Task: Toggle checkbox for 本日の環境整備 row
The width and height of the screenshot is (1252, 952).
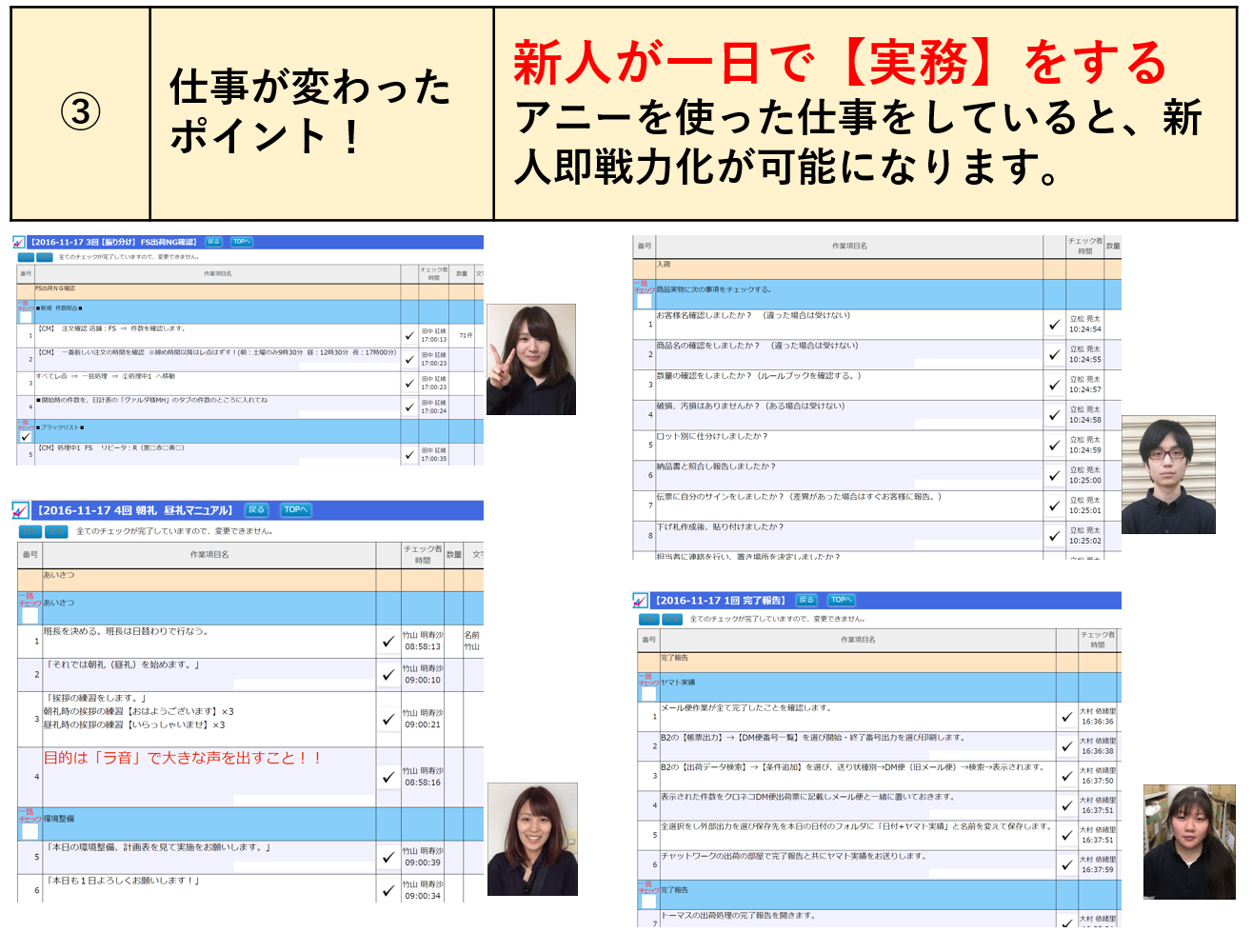Action: pyautogui.click(x=388, y=857)
